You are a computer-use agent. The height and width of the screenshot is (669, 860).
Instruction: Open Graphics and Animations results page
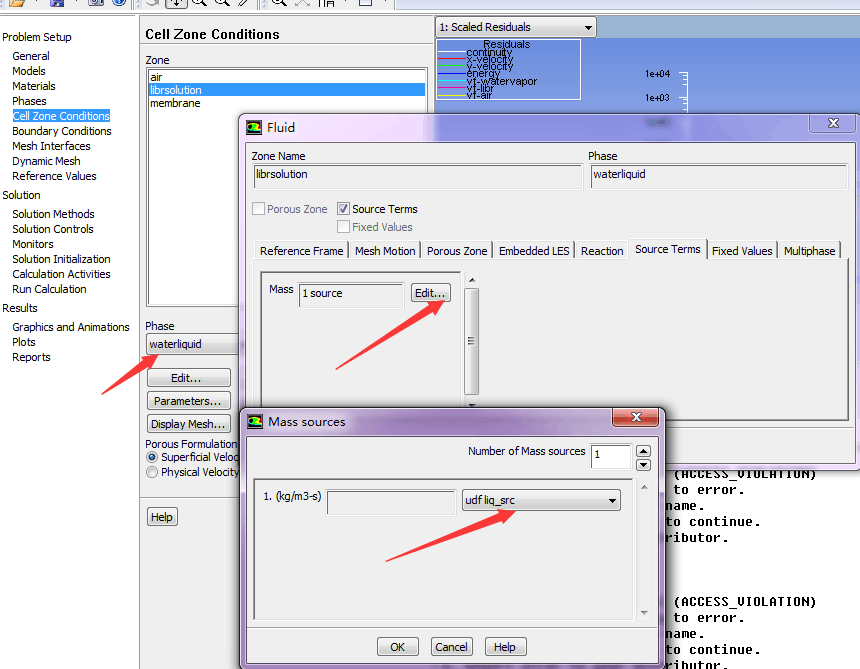click(71, 327)
